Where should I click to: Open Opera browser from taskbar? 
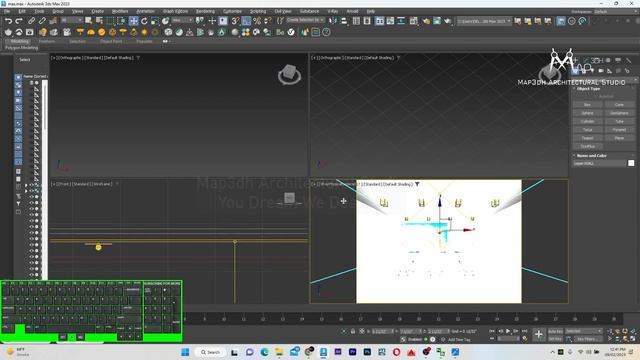396,352
